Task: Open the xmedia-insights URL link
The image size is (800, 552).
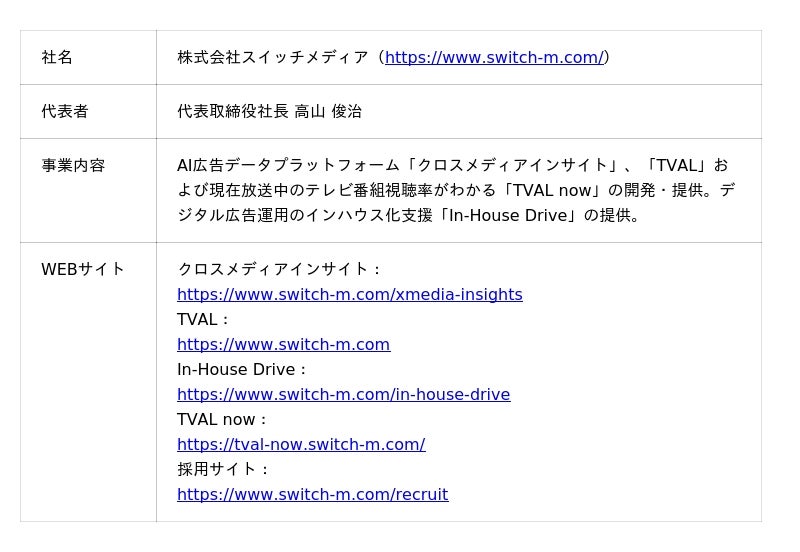Action: [349, 295]
